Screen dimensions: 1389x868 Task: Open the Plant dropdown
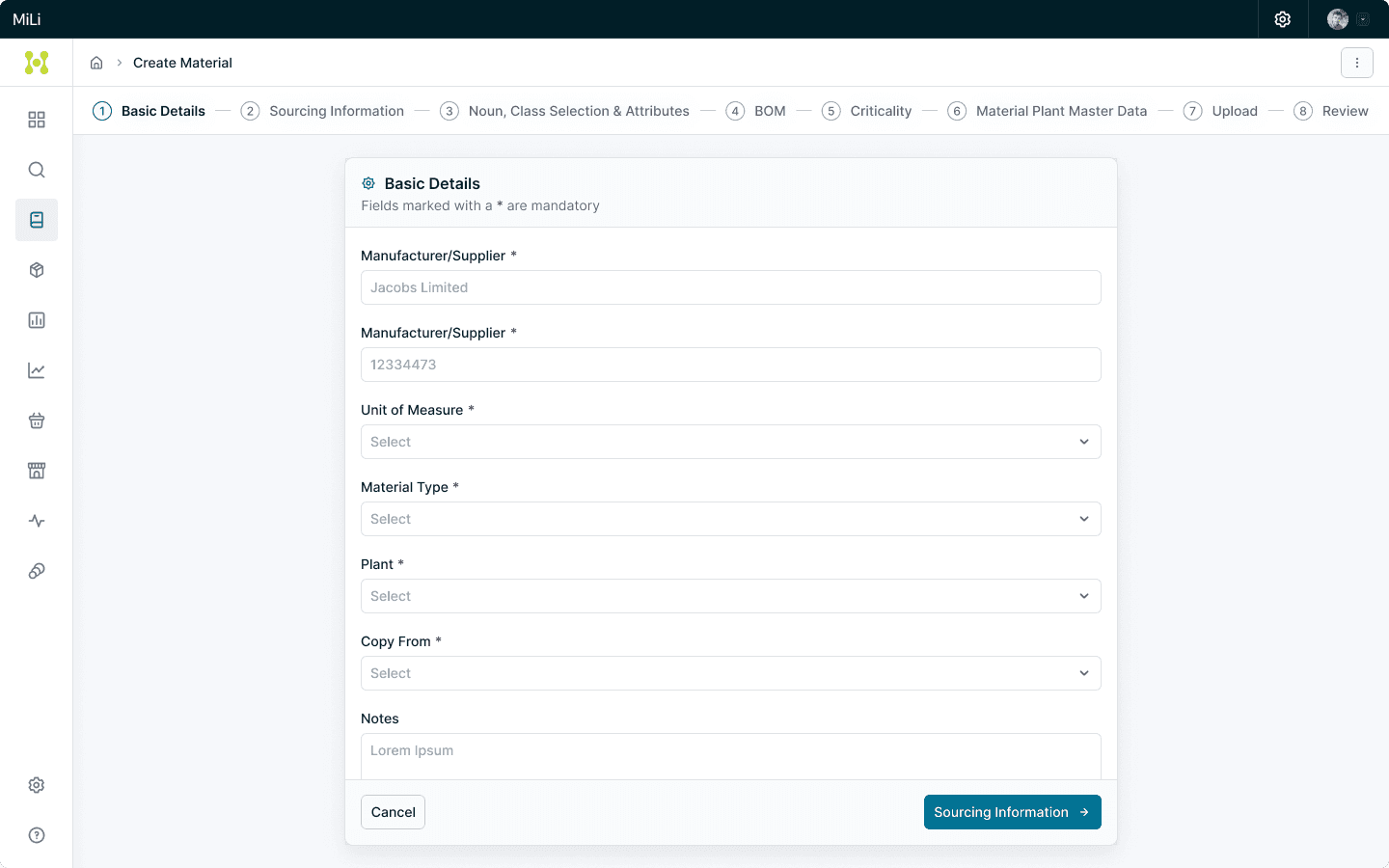coord(731,596)
